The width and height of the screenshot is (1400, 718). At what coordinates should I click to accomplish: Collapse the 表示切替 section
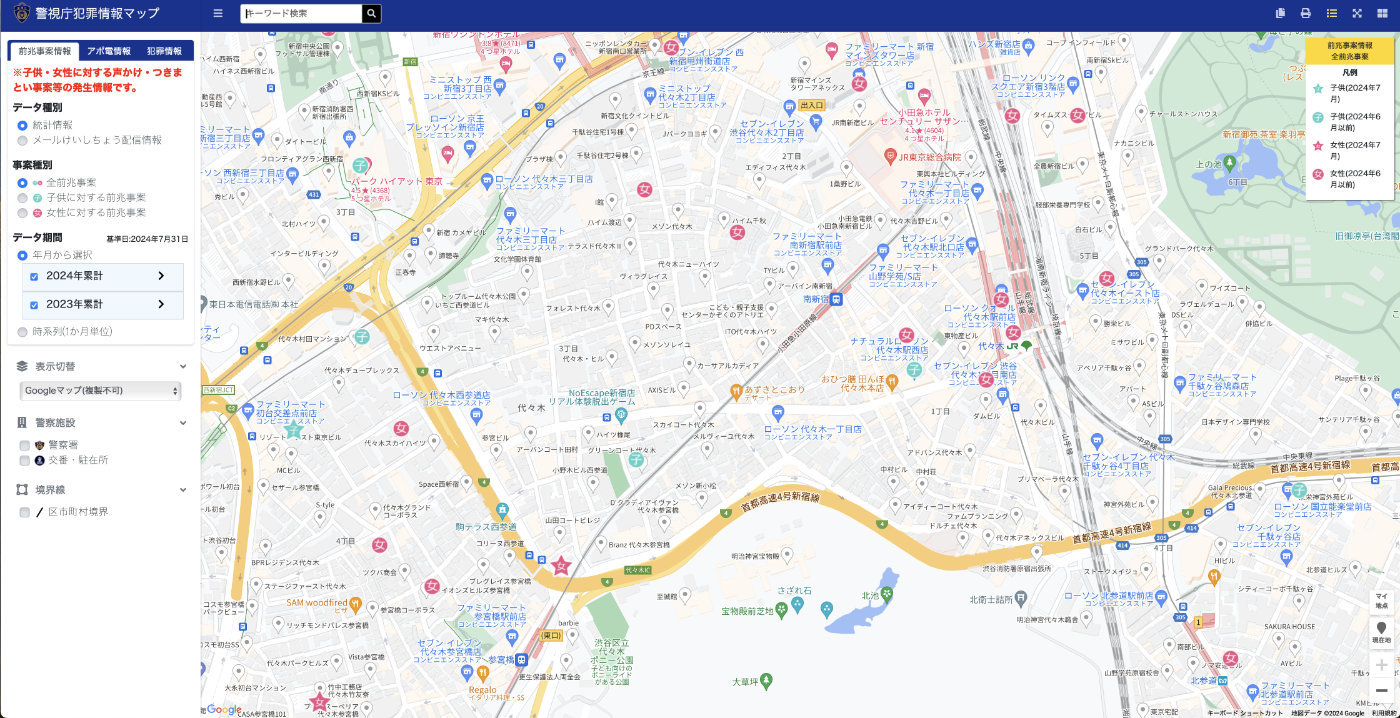click(183, 366)
